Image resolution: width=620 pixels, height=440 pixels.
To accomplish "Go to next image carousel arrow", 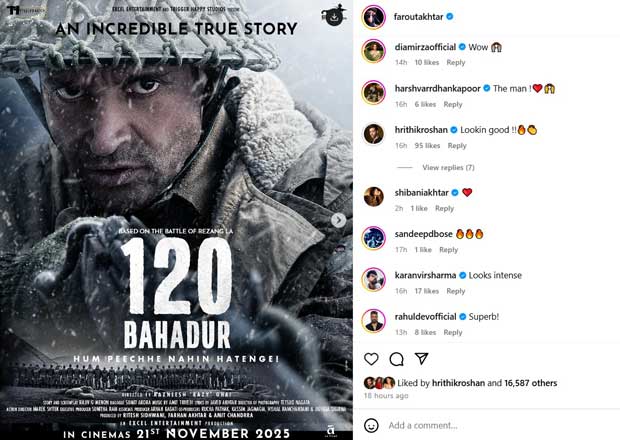I will pyautogui.click(x=338, y=220).
